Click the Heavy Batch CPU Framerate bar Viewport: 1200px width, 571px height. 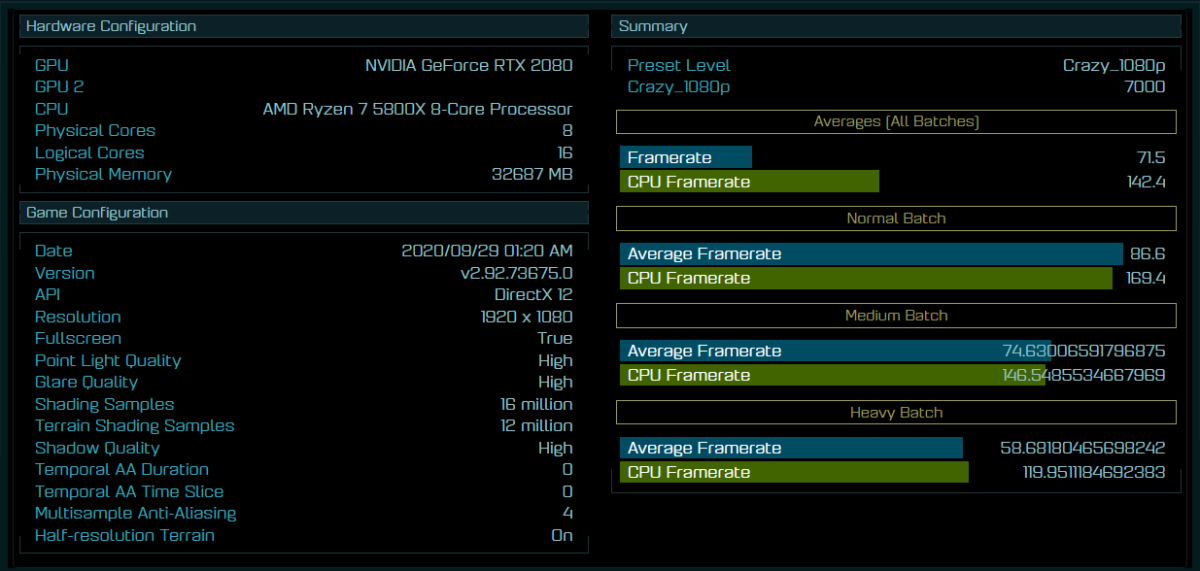[794, 472]
